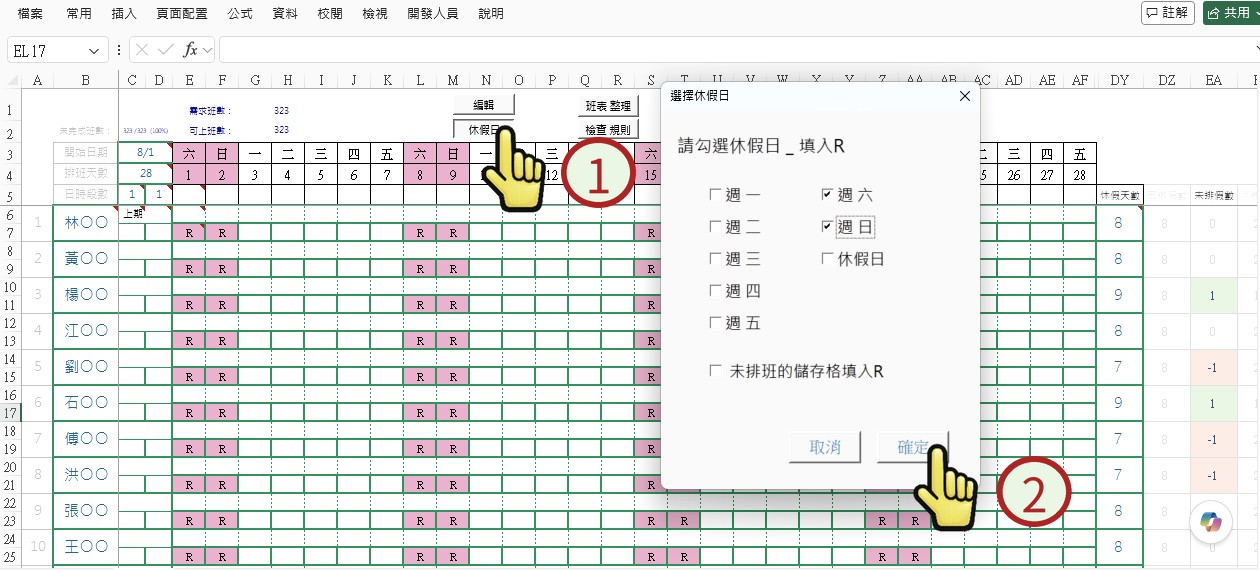
Task: Click the 需求班數 label cell
Action: [209, 110]
